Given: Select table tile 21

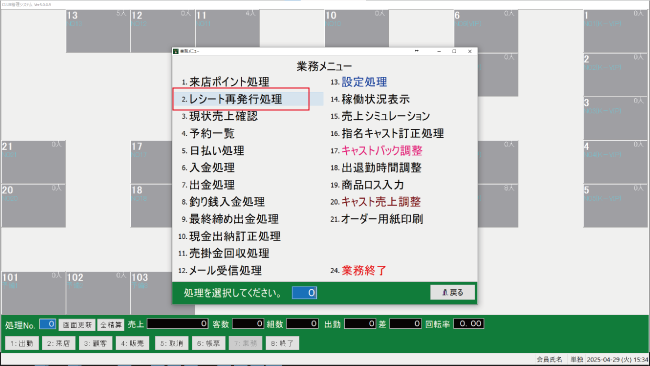Looking at the screenshot, I should (x=34, y=162).
